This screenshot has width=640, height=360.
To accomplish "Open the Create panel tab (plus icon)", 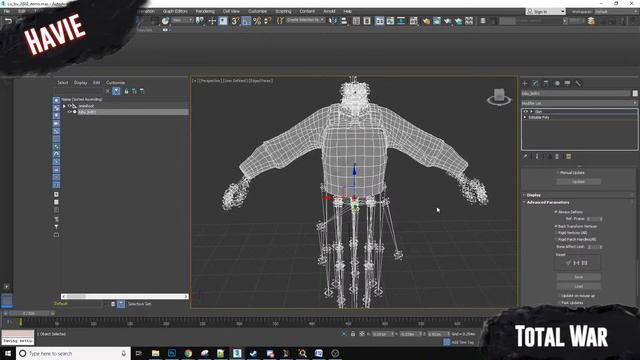I will click(525, 83).
